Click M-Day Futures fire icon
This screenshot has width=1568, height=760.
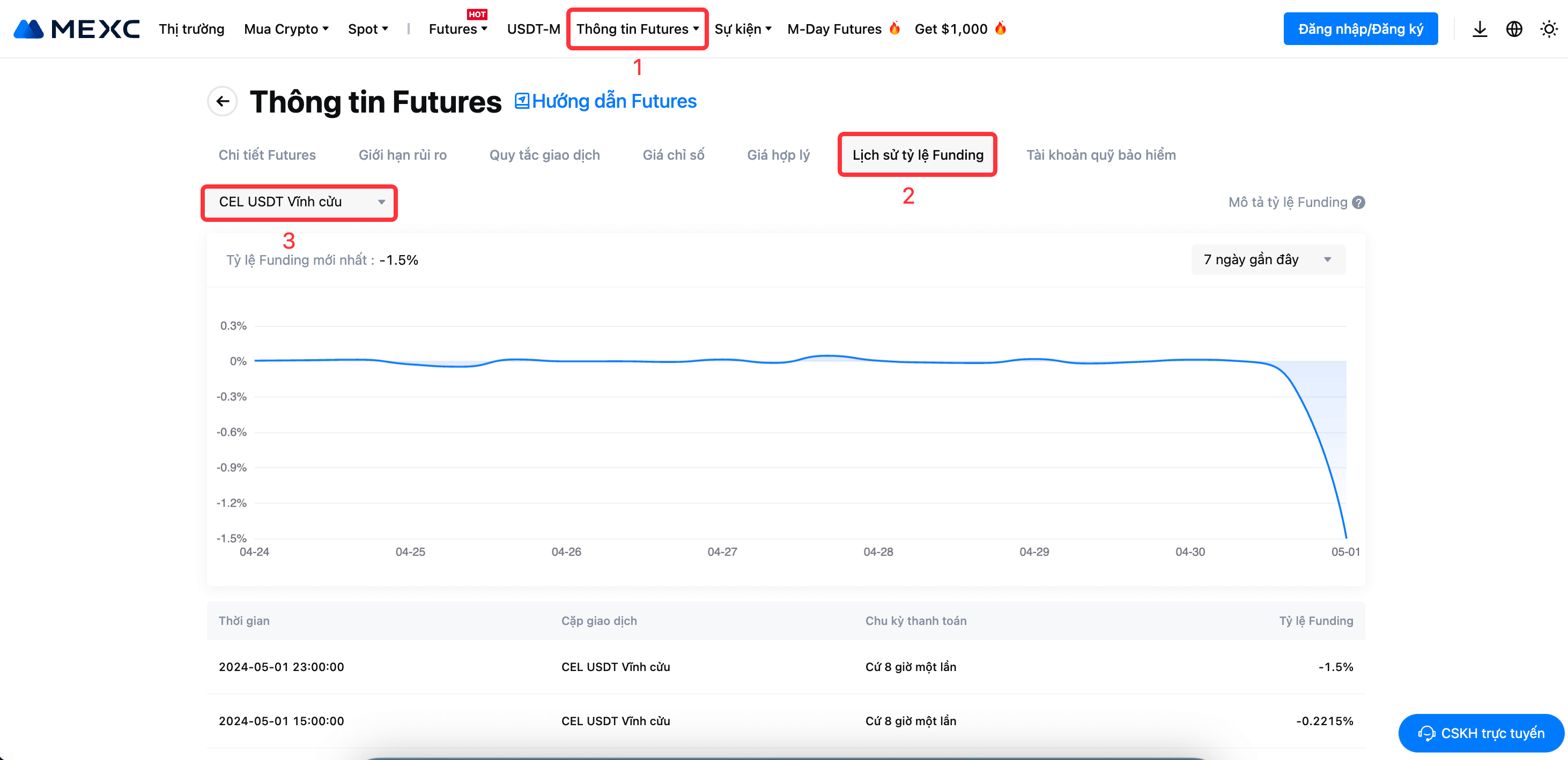point(894,28)
